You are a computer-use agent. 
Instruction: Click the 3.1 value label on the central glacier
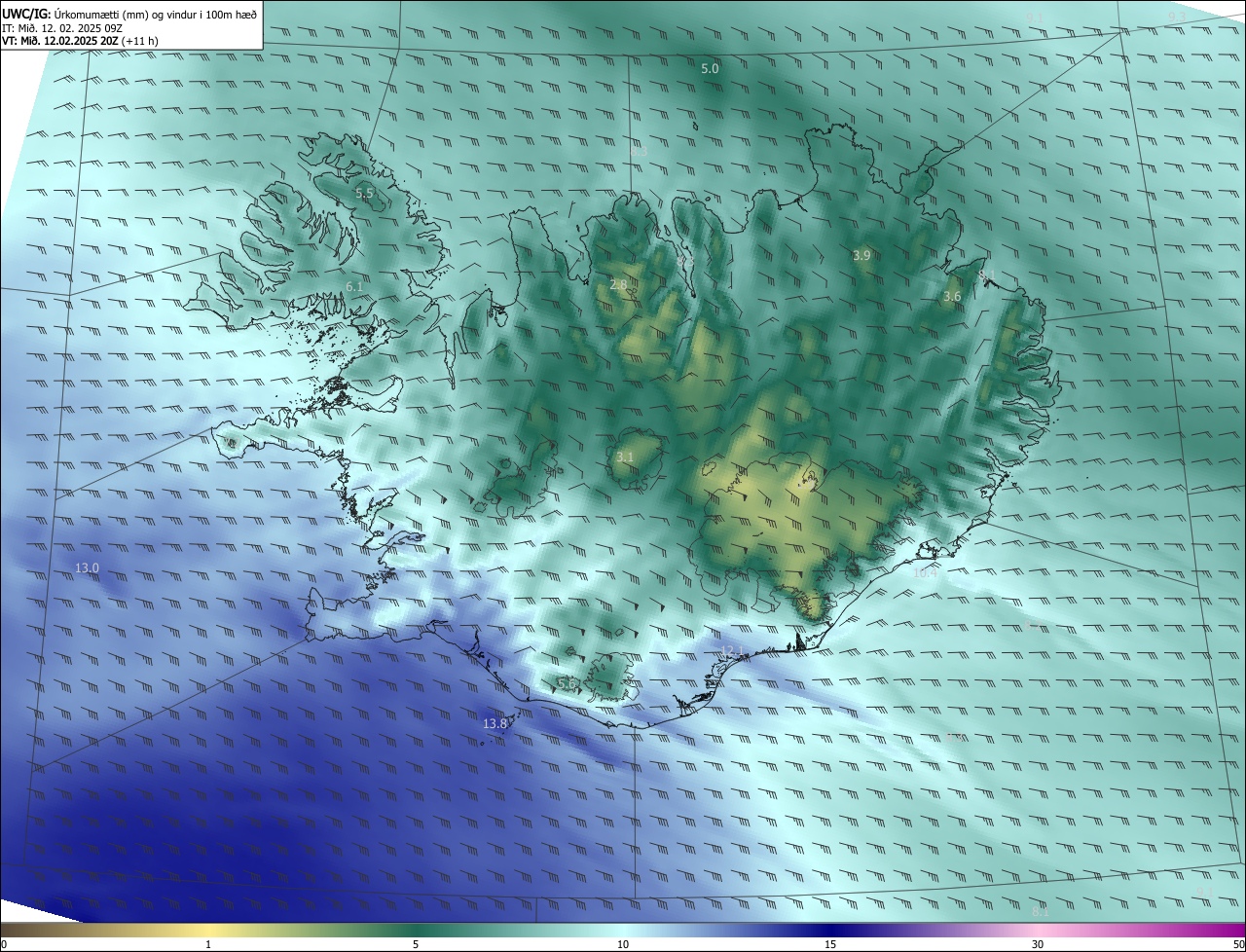[625, 457]
